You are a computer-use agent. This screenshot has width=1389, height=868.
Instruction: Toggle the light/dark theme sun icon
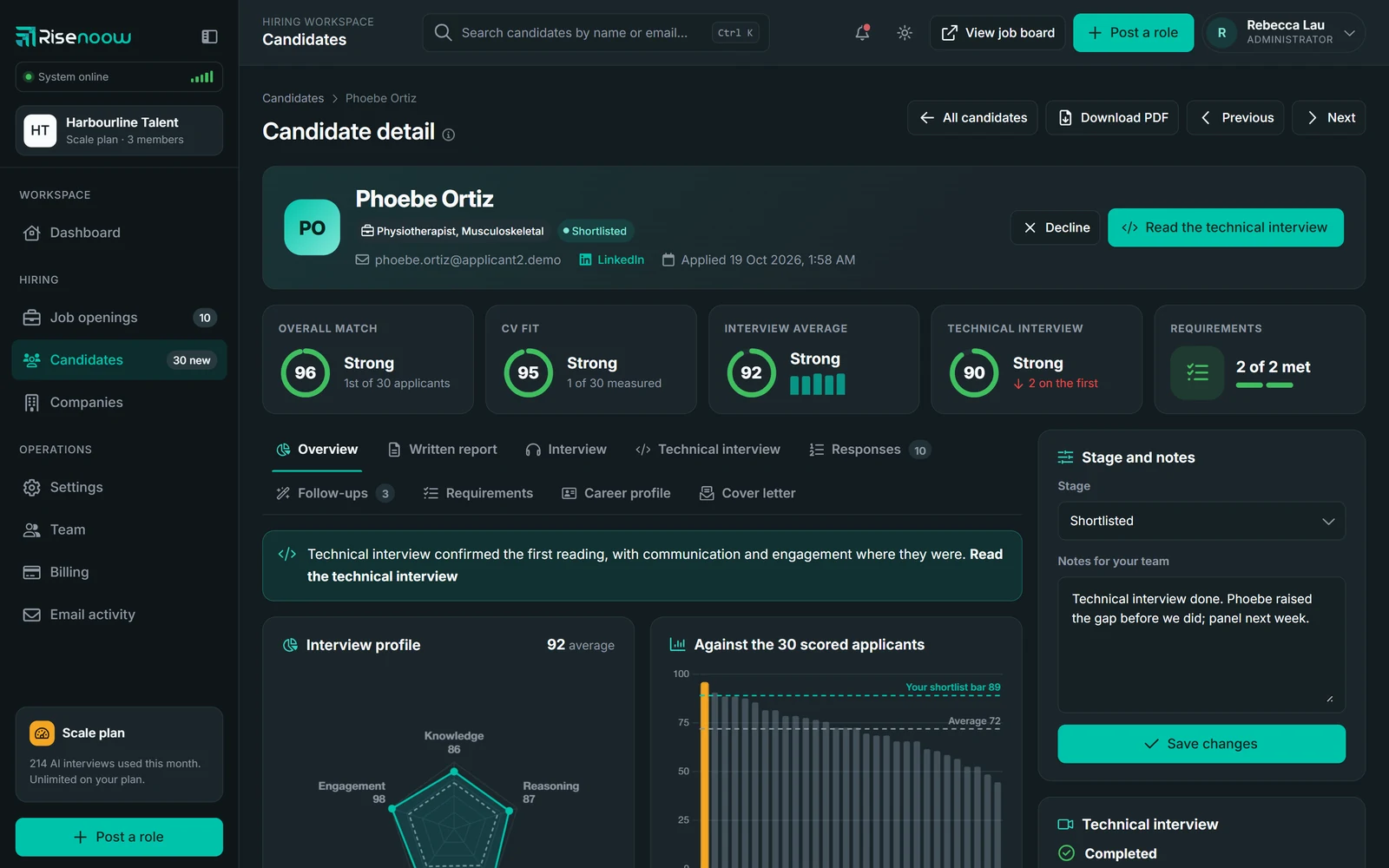pyautogui.click(x=905, y=33)
